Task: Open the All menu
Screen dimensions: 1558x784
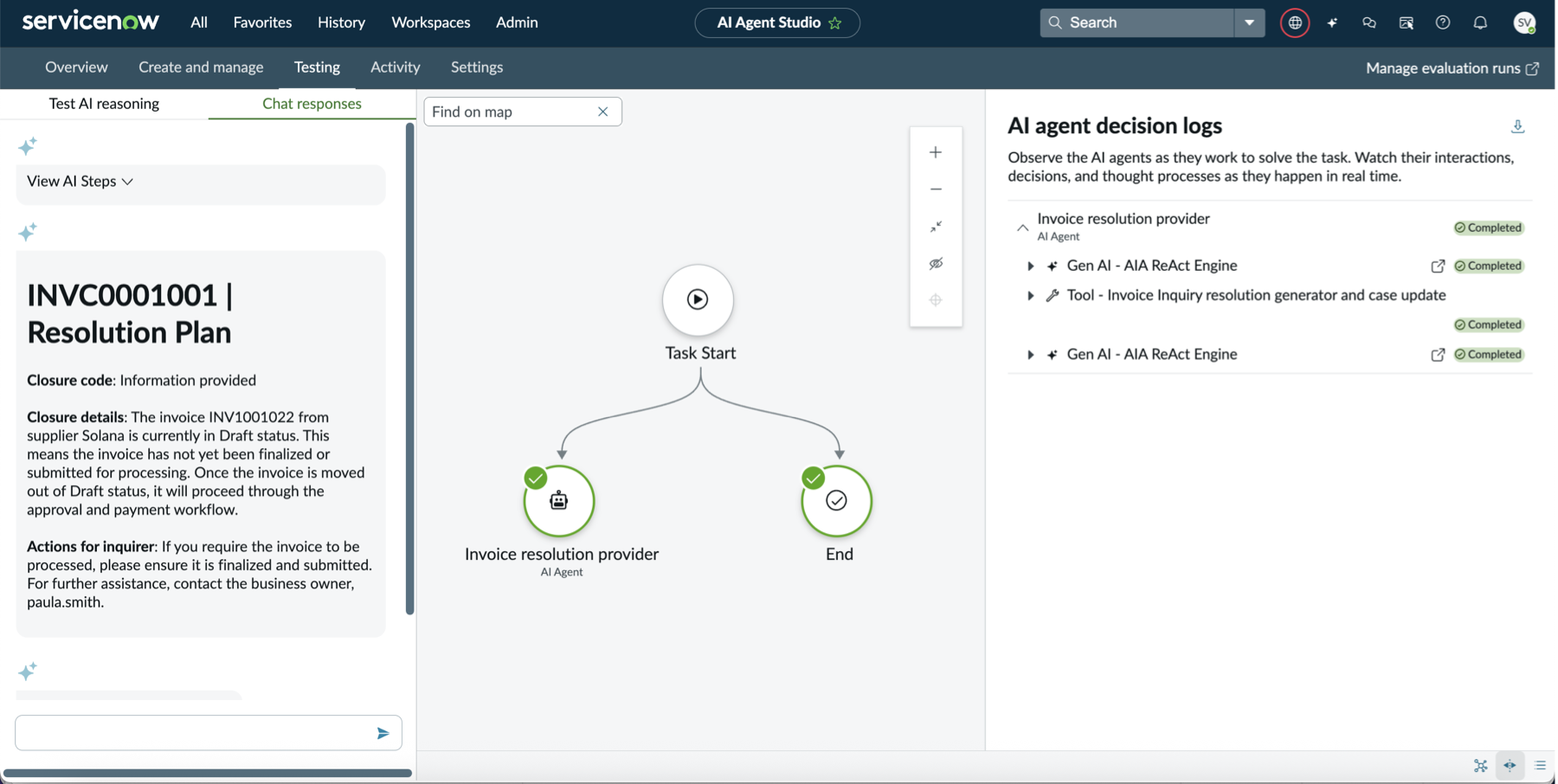Action: (199, 22)
